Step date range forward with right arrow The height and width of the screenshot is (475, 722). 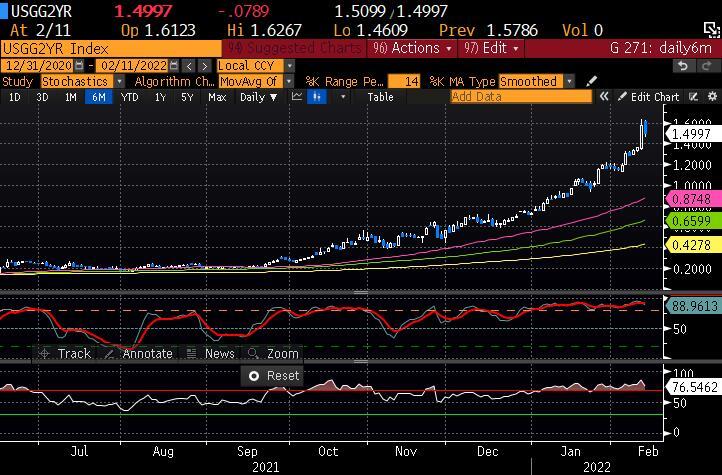[x=205, y=66]
